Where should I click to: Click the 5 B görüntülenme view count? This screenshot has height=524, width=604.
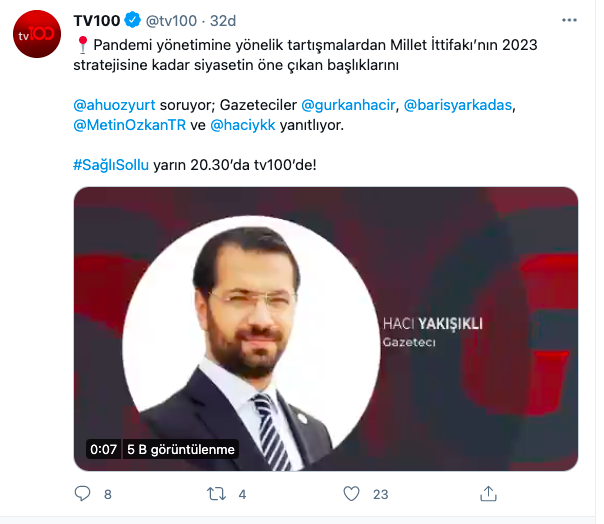[181, 449]
